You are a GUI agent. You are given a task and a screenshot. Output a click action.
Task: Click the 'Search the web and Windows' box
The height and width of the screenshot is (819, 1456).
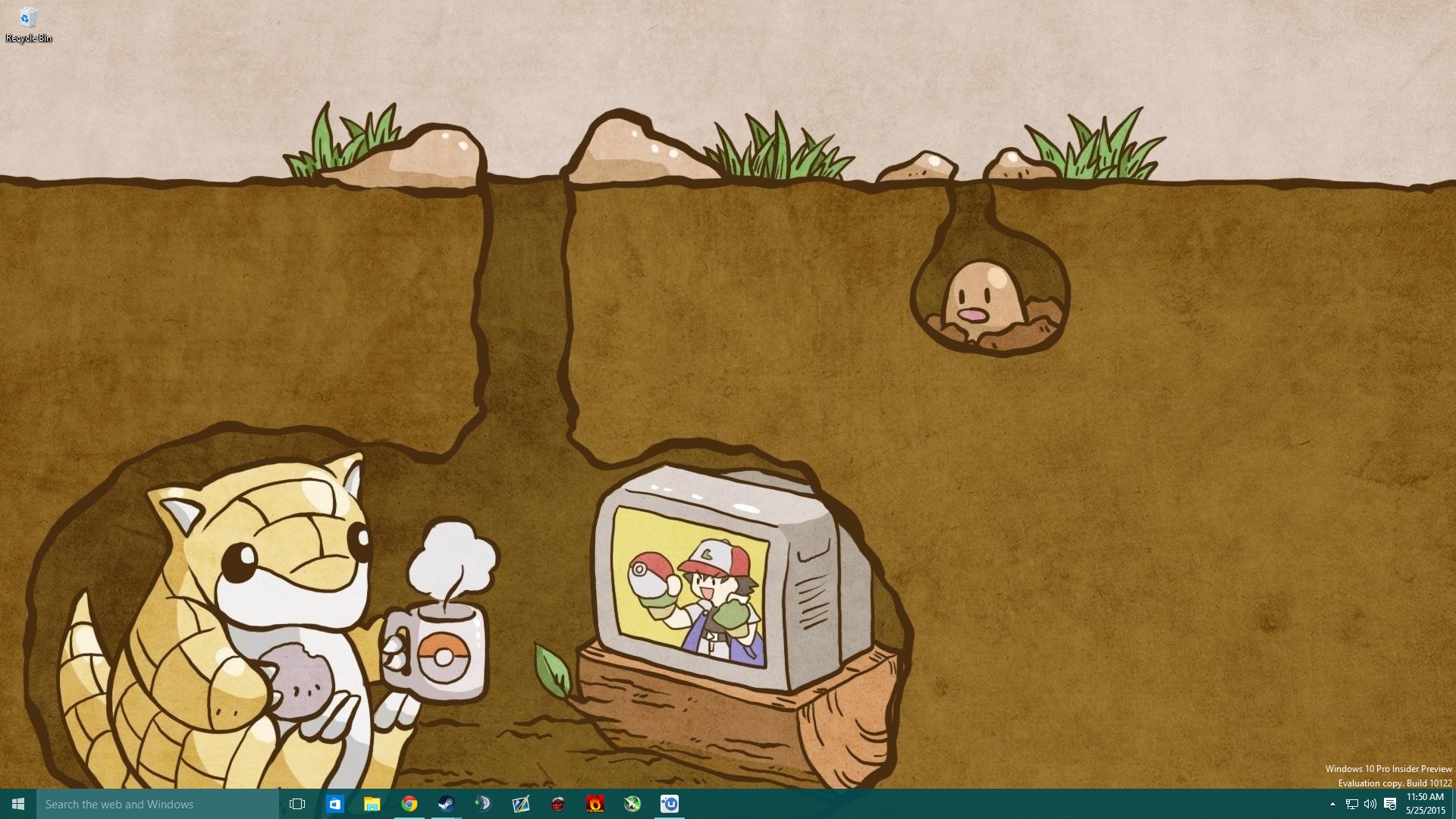pyautogui.click(x=158, y=804)
